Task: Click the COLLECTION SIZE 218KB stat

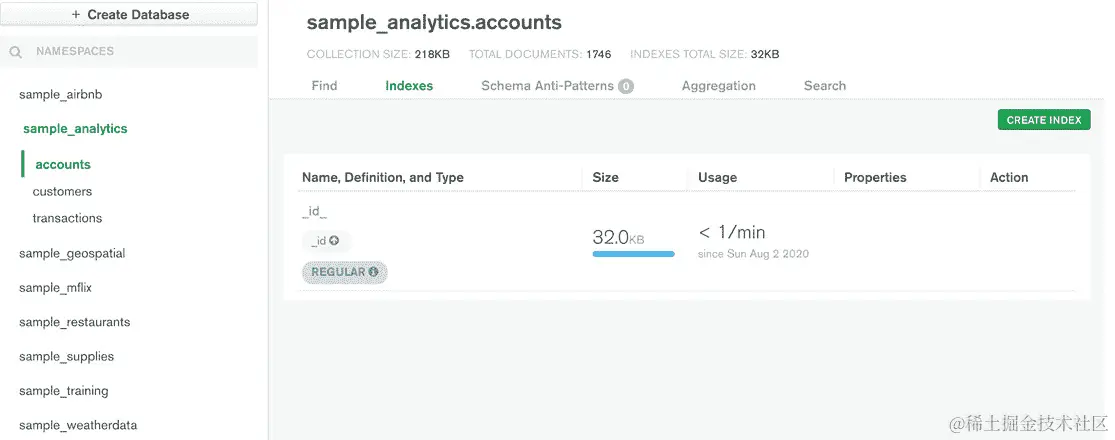Action: click(378, 54)
